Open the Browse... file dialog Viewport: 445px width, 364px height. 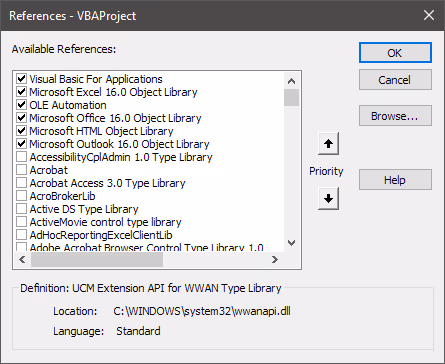[395, 116]
